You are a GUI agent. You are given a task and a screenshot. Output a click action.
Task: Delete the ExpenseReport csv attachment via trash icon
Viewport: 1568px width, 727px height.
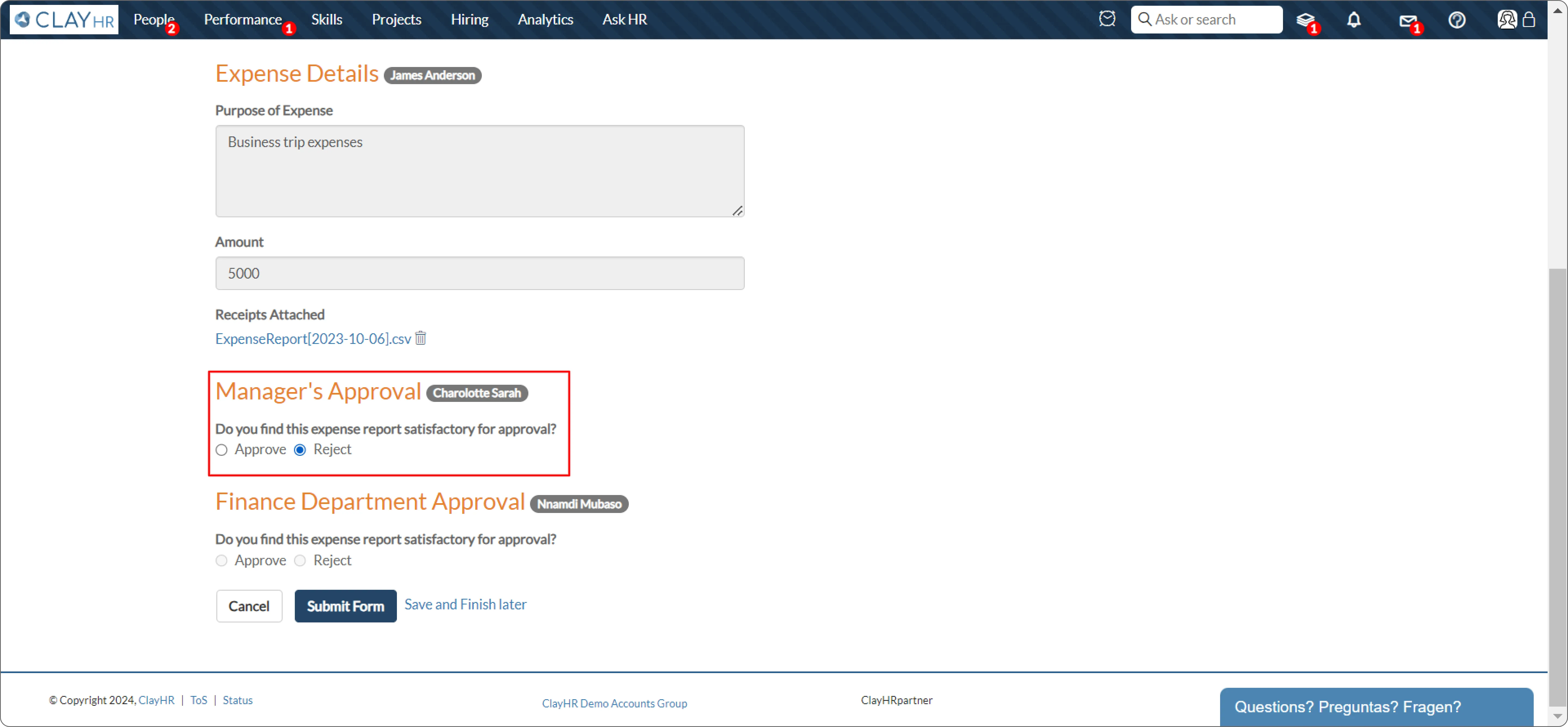point(421,338)
